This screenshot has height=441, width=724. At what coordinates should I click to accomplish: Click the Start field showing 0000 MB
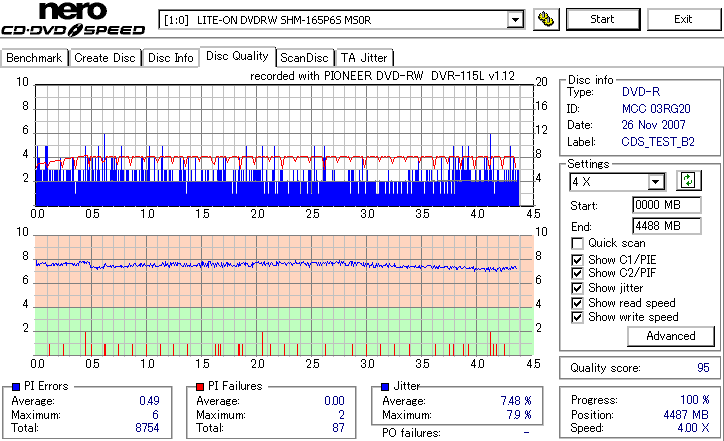[666, 205]
